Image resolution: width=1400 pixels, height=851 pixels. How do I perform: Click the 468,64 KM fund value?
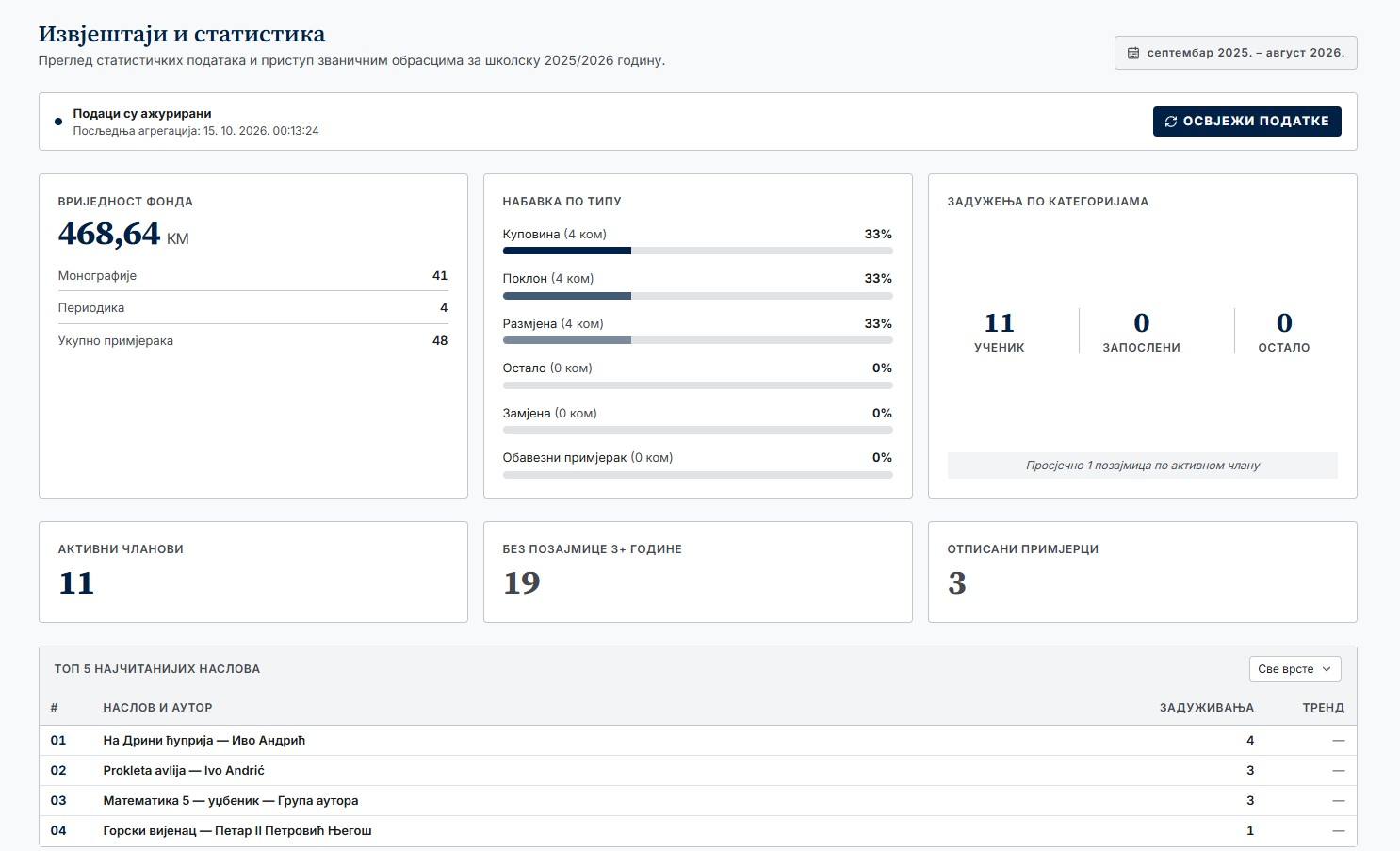[x=123, y=234]
